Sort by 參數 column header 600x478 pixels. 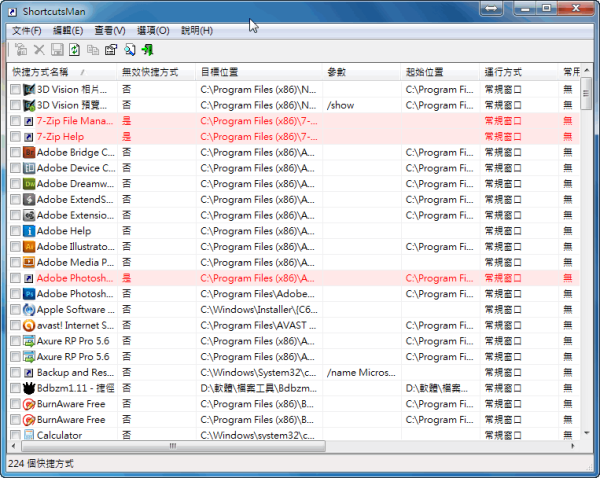coord(362,72)
